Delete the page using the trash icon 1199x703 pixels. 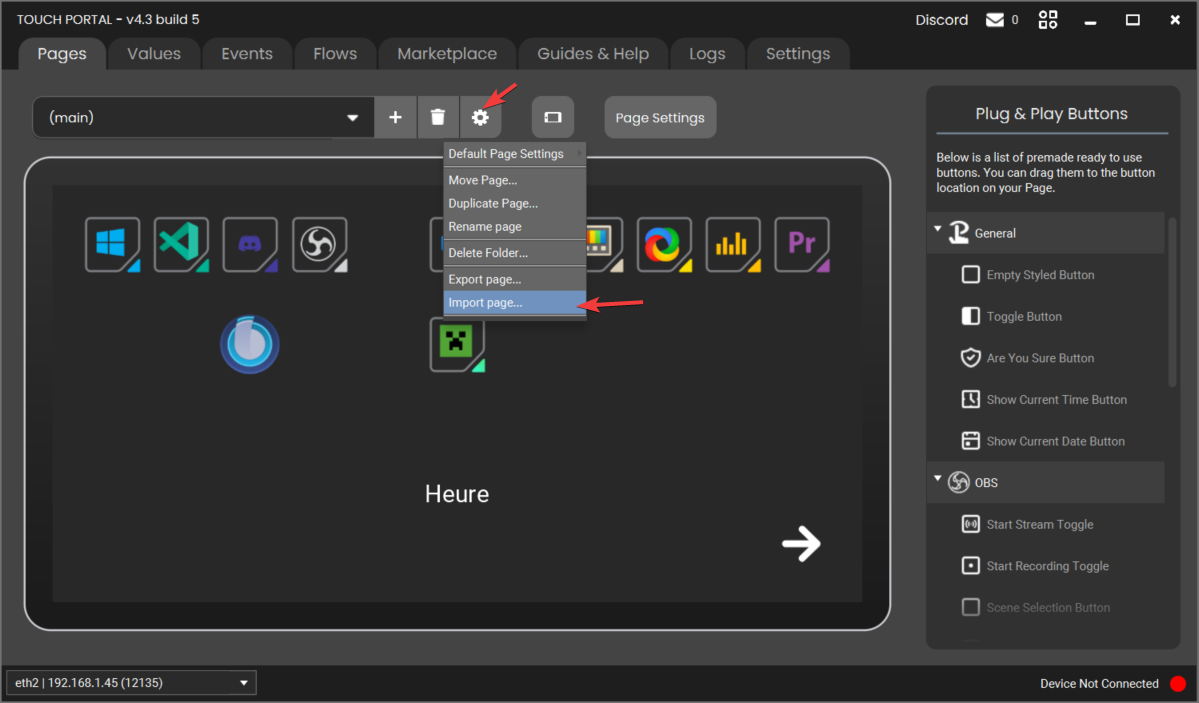(x=437, y=117)
